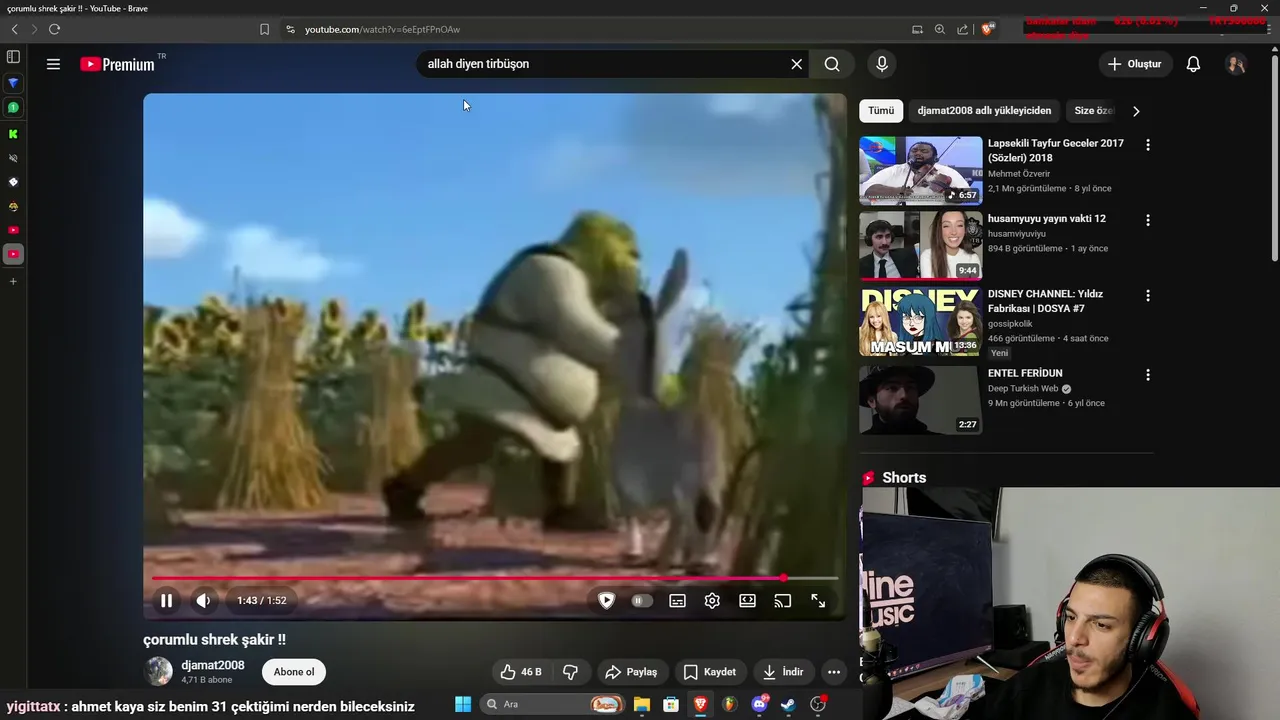The image size is (1280, 720).
Task: Open the ENTEL FERİDUN video title
Action: (1025, 374)
